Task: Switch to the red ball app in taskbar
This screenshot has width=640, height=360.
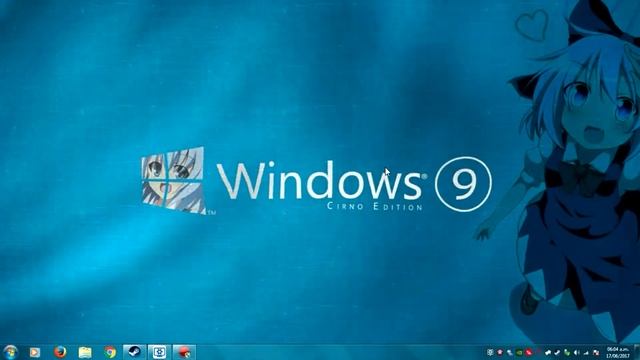Action: pos(184,352)
